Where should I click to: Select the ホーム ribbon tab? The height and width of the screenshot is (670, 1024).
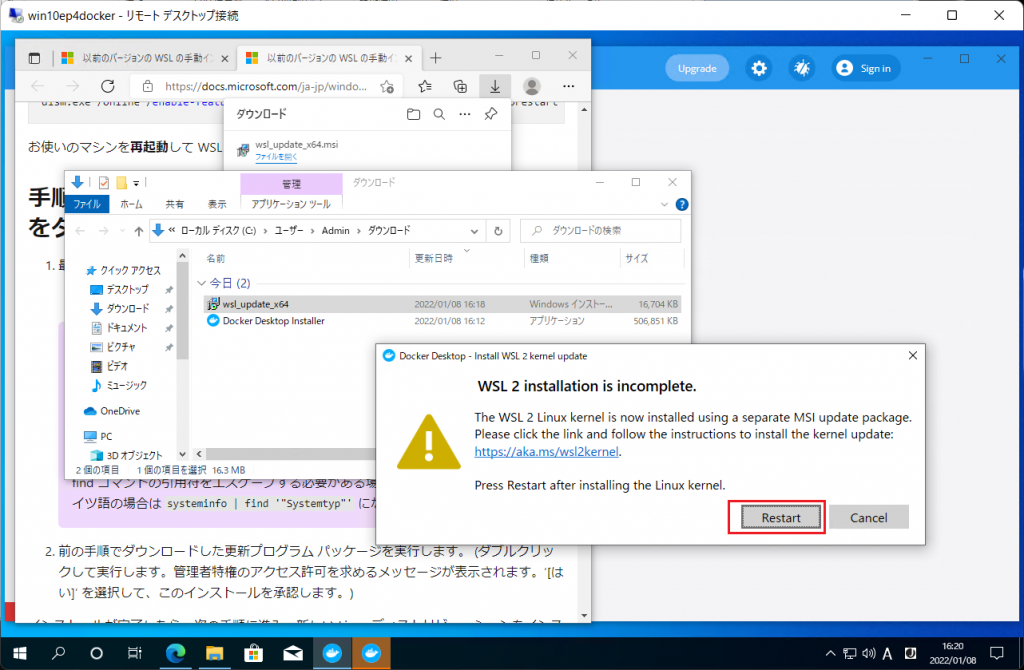click(x=131, y=204)
